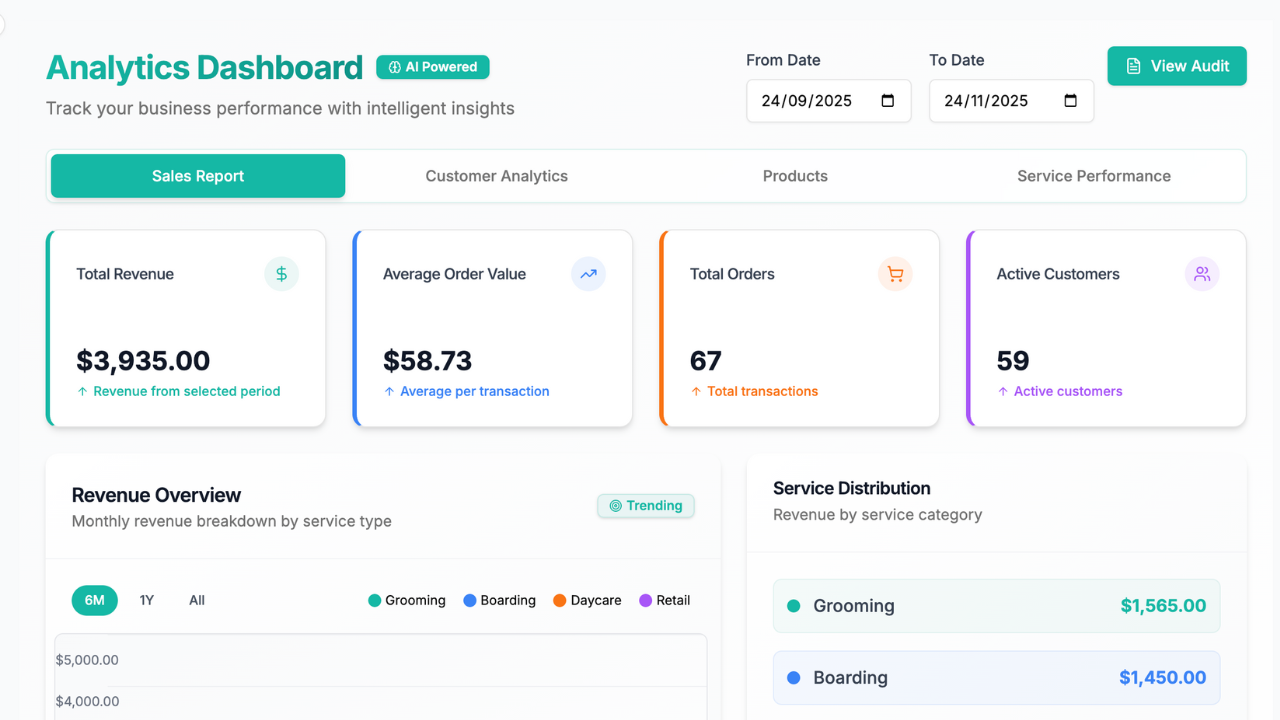Screen dimensions: 1280x720
Task: Click the View Audit button
Action: (x=1177, y=65)
